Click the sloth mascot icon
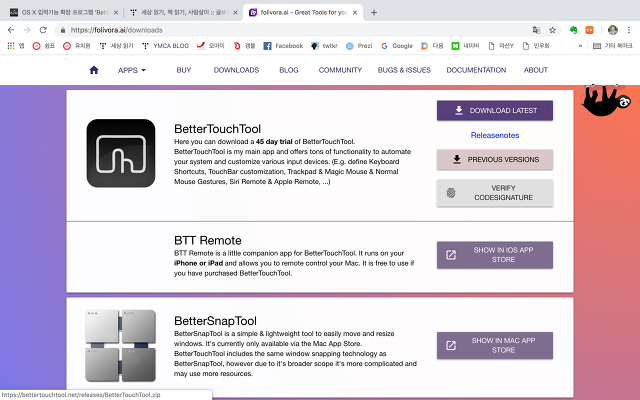This screenshot has width=640, height=400. coord(605,100)
